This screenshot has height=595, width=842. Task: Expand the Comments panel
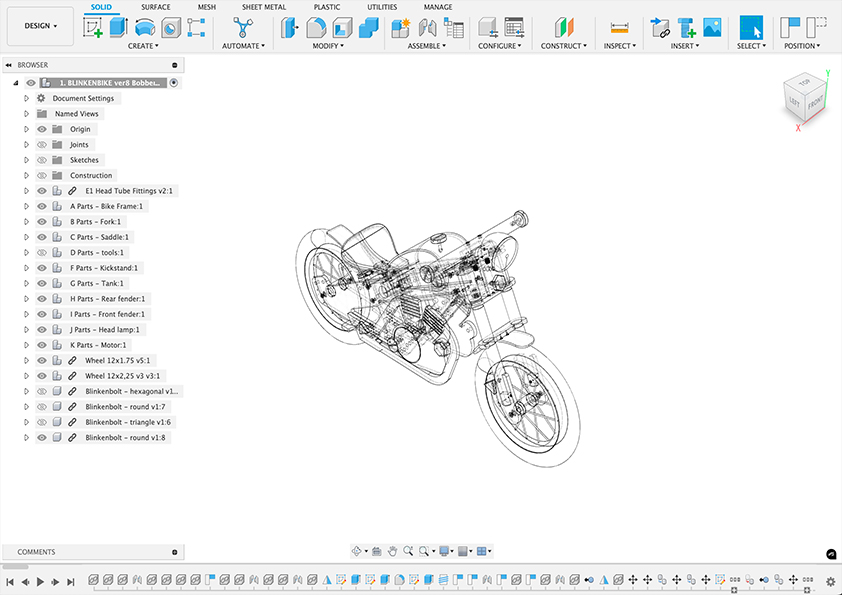pos(175,552)
